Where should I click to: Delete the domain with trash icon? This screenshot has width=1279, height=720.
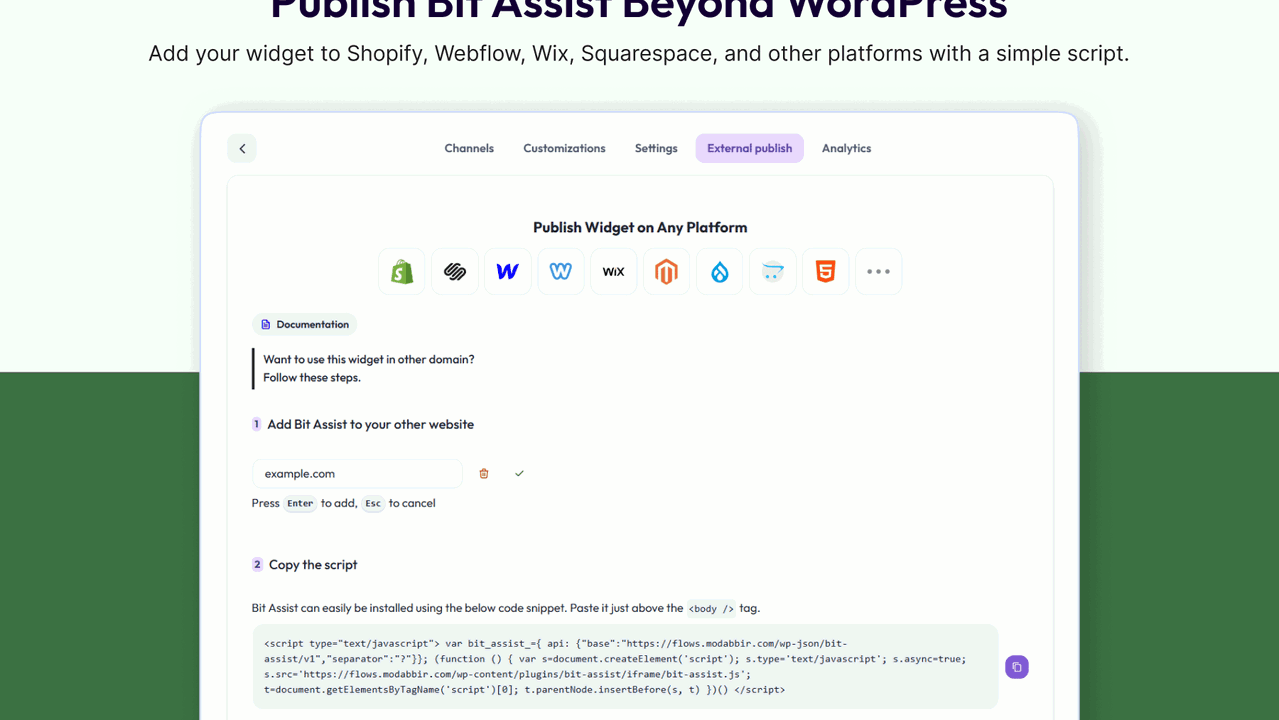point(484,474)
